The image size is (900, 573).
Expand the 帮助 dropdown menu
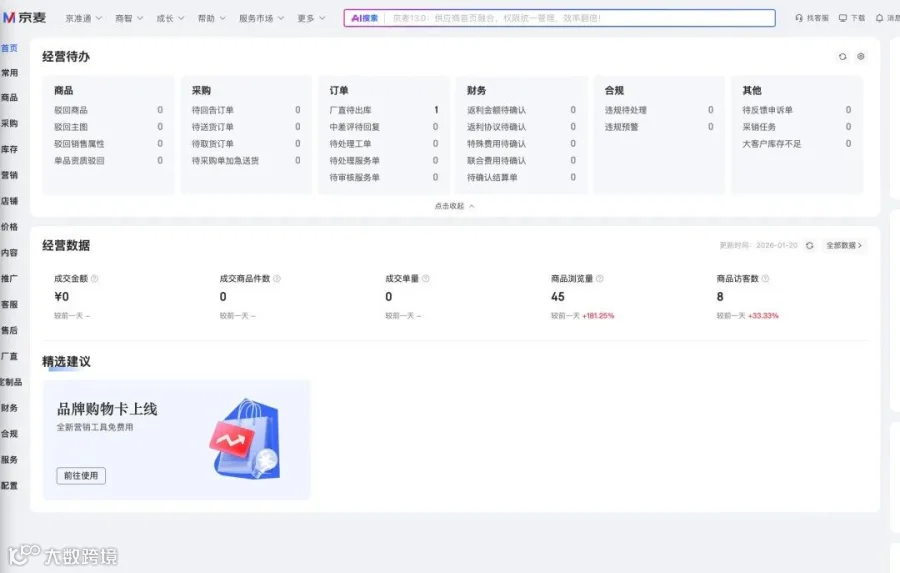[x=212, y=18]
